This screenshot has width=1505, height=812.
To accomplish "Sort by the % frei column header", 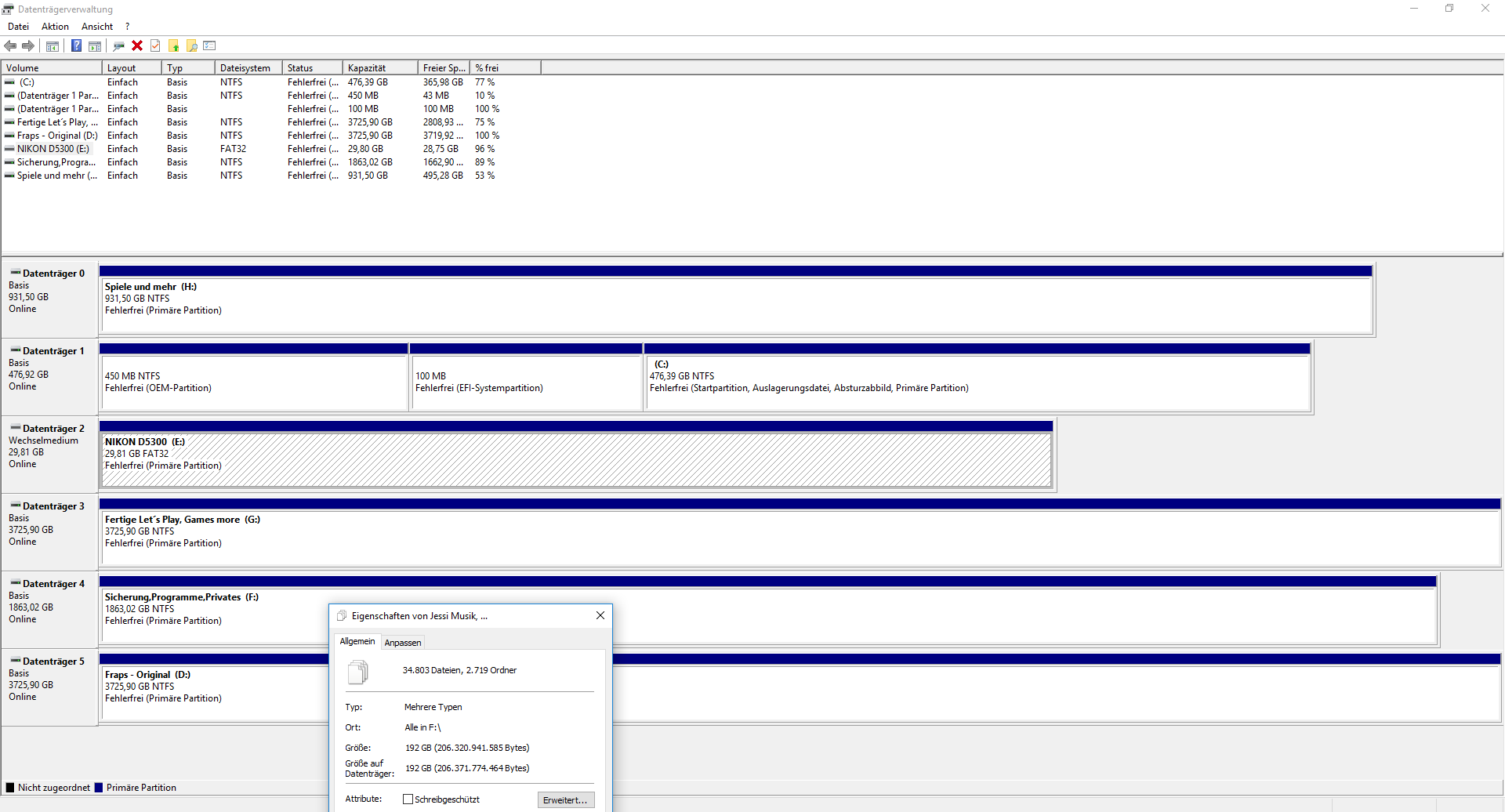I will pyautogui.click(x=505, y=68).
